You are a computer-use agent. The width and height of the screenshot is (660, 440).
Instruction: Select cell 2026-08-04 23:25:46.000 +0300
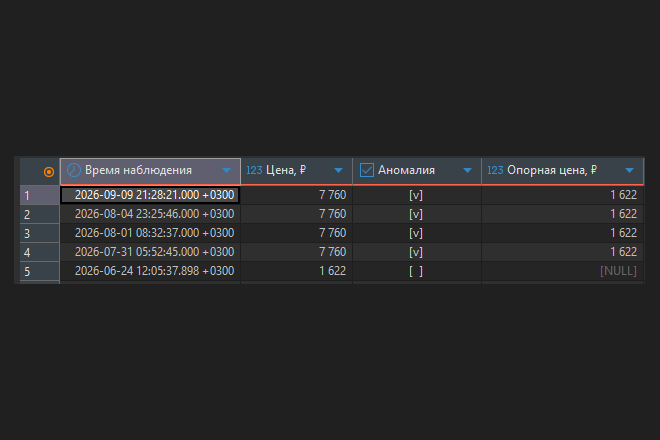(x=150, y=214)
